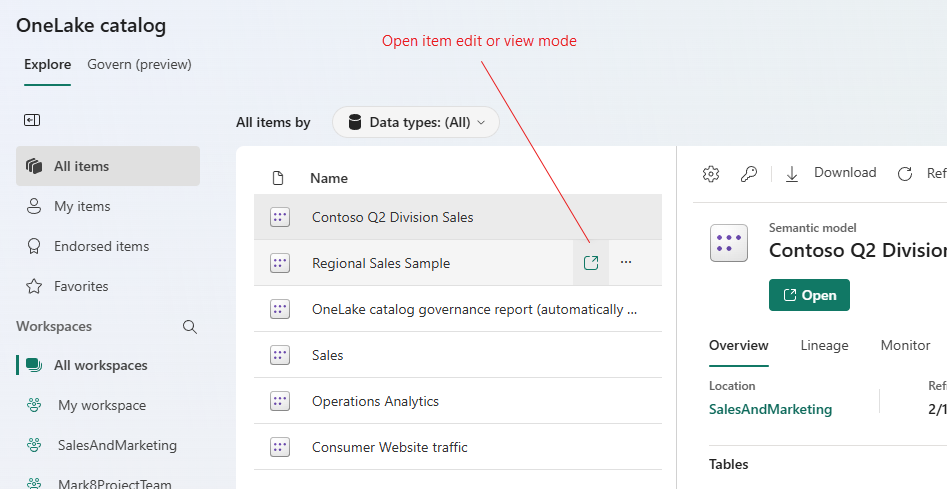Select the Explore tab

tap(47, 65)
